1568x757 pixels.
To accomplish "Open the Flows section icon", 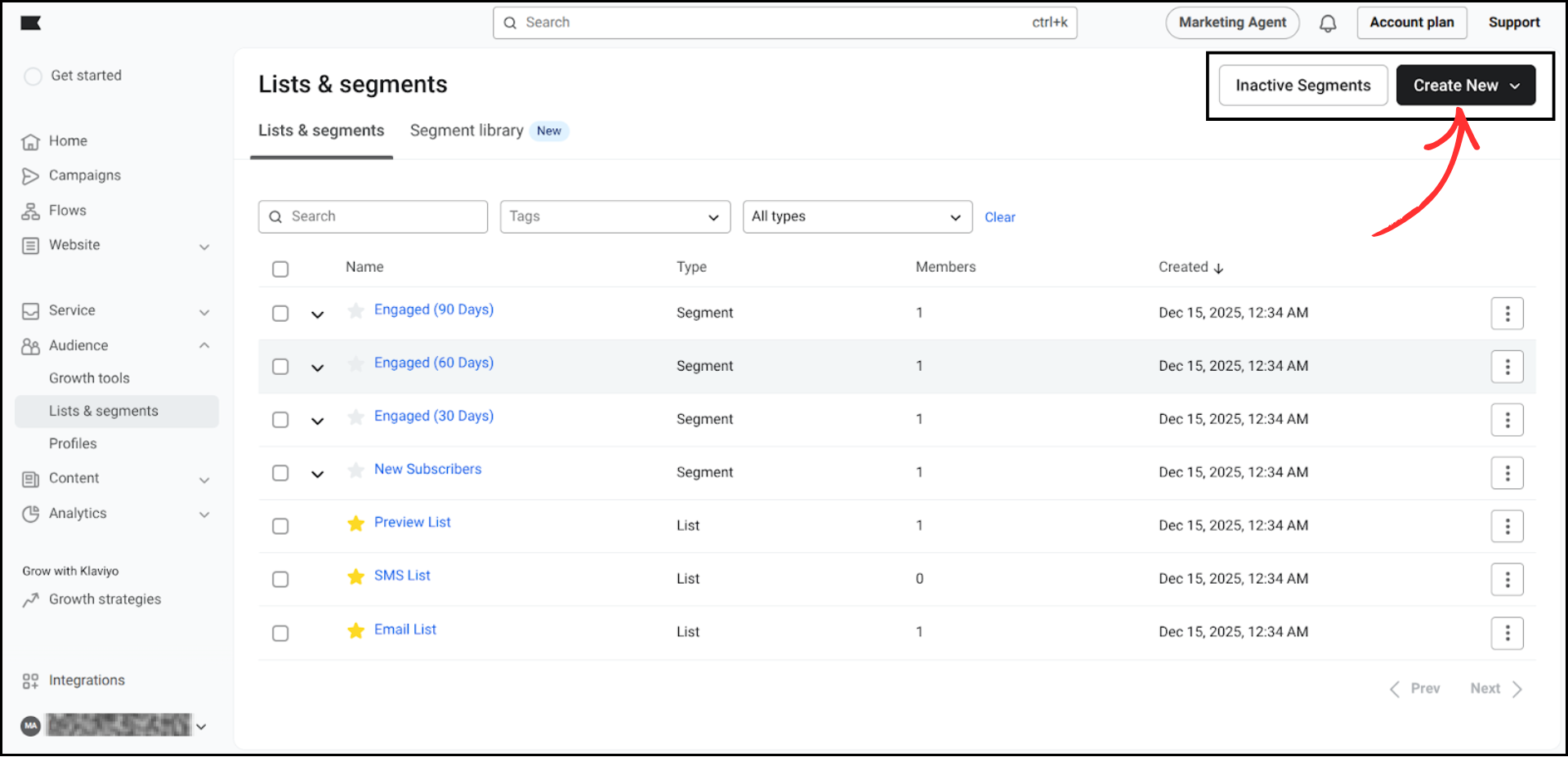I will tap(31, 210).
